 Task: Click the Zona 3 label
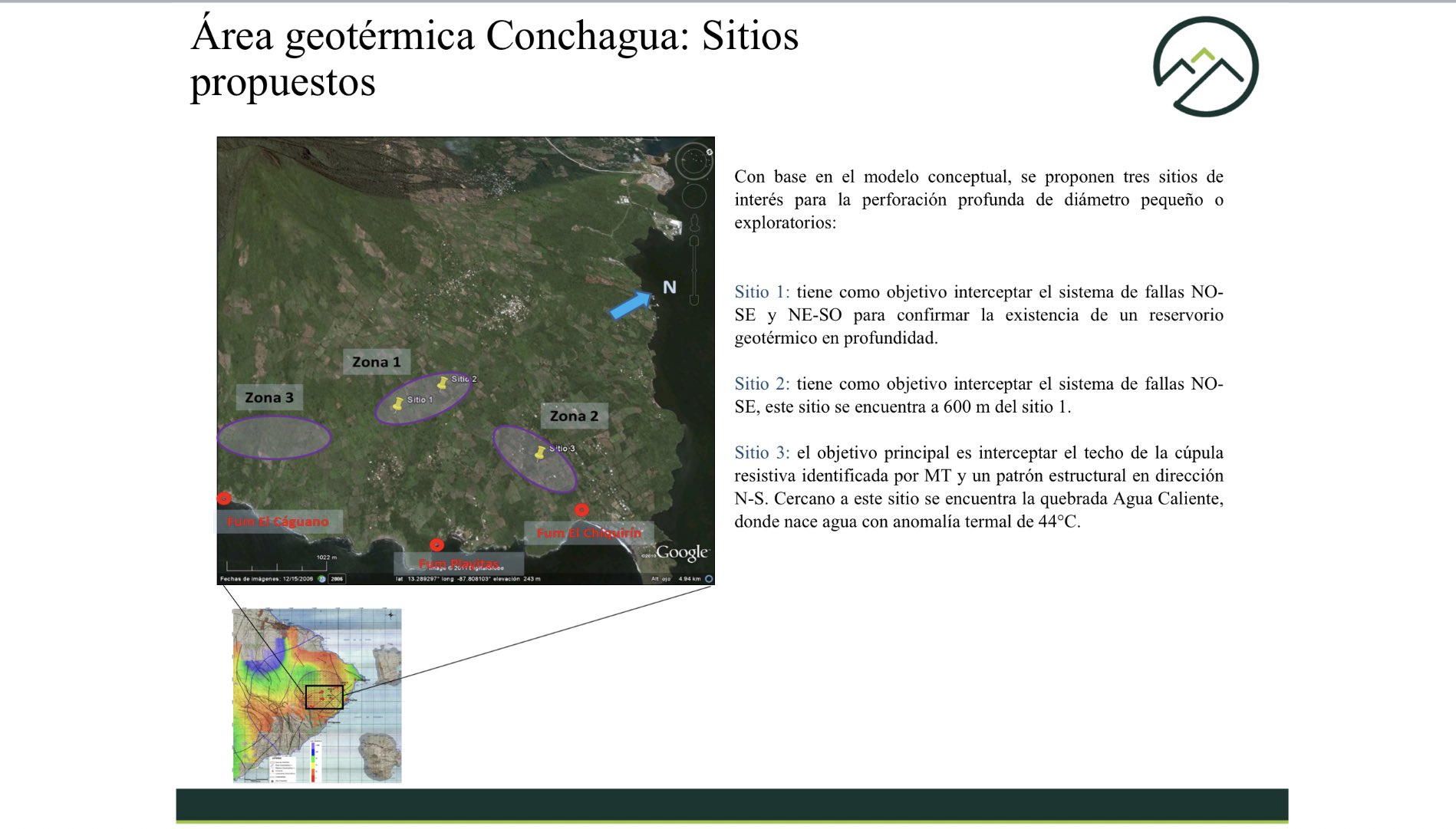[269, 397]
